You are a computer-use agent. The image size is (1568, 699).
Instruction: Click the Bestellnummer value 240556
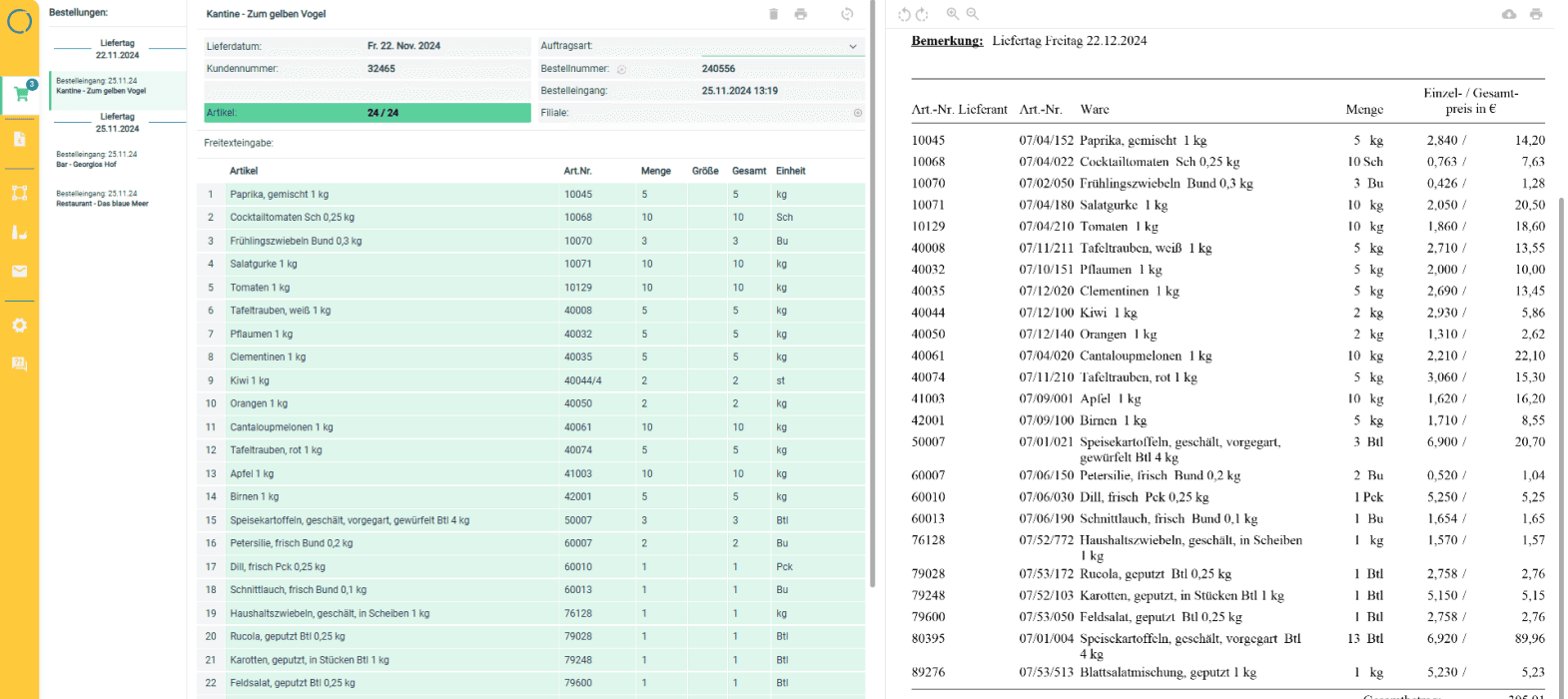(718, 69)
